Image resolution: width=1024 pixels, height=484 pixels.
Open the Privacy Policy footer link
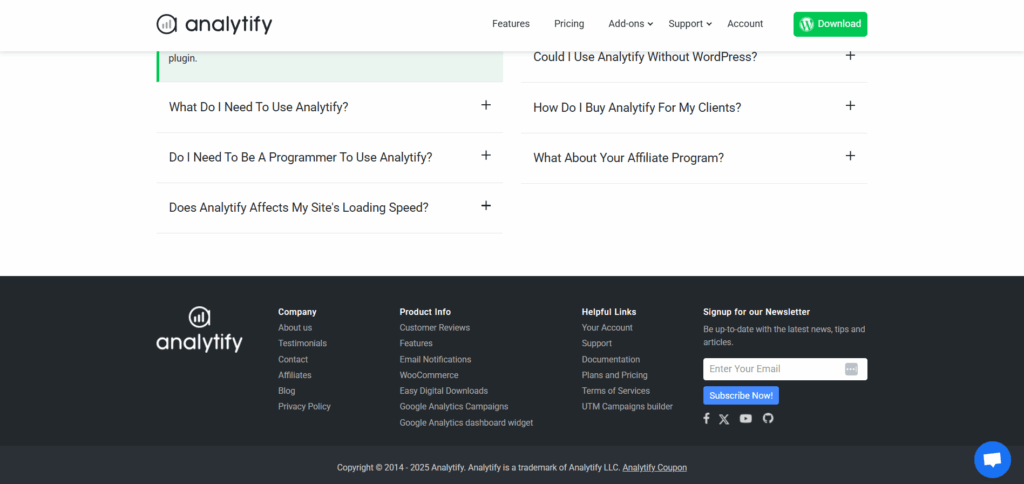pos(304,407)
